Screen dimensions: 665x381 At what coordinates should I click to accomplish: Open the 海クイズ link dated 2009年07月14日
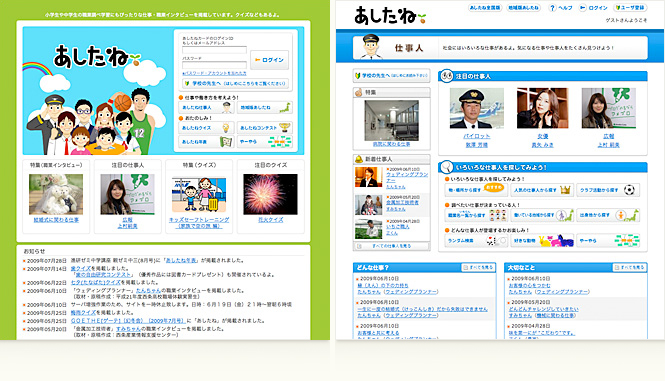coord(81,269)
